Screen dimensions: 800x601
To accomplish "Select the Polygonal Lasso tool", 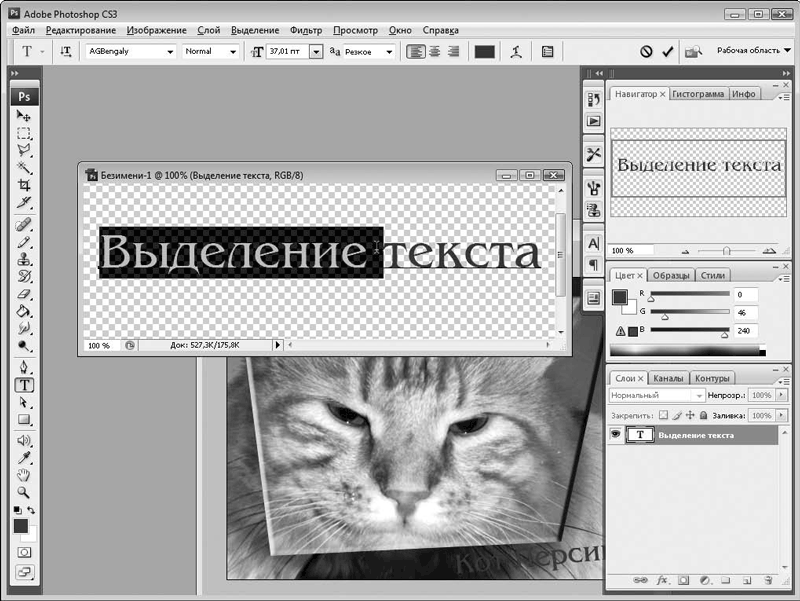I will click(23, 150).
